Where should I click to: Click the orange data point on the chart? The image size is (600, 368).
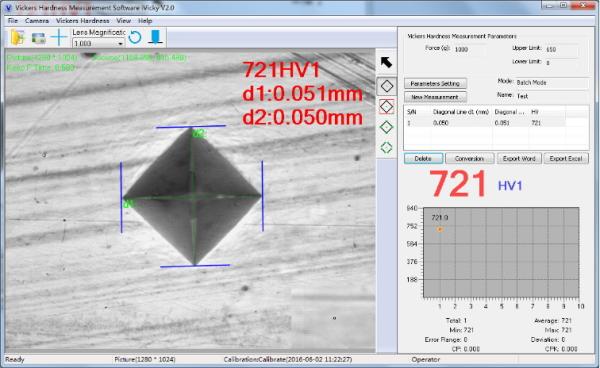[x=440, y=230]
